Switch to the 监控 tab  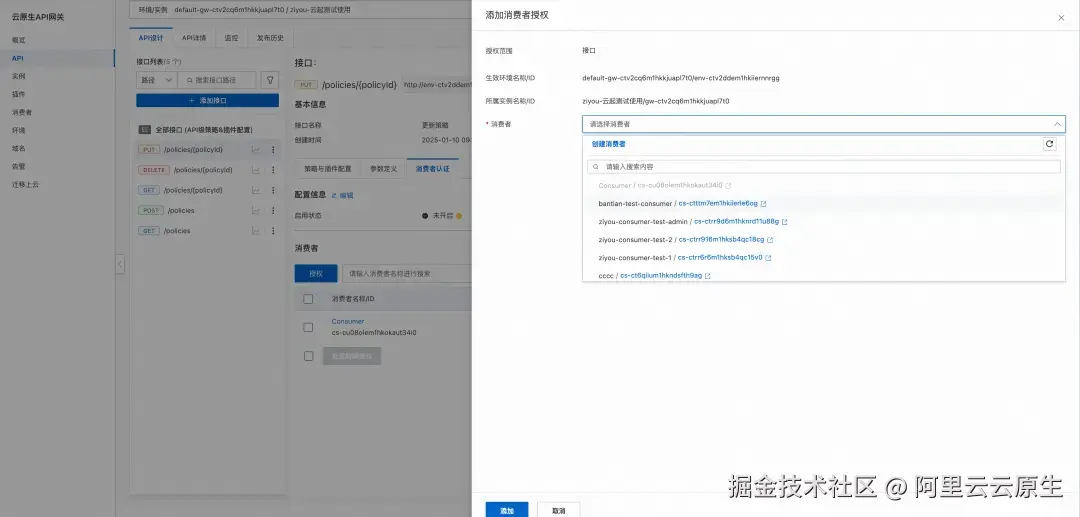(x=231, y=38)
